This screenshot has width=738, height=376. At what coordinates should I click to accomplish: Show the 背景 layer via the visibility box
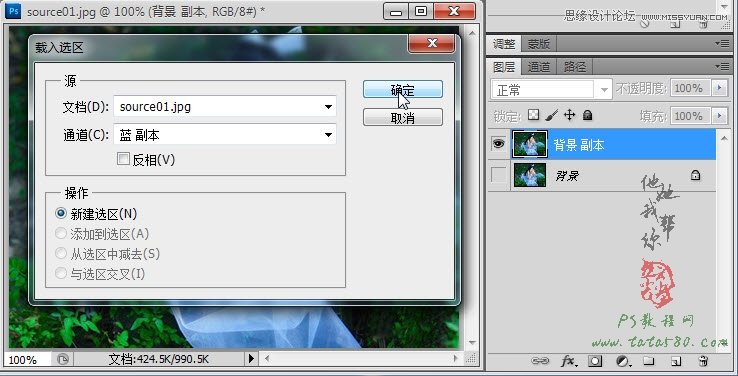[498, 175]
